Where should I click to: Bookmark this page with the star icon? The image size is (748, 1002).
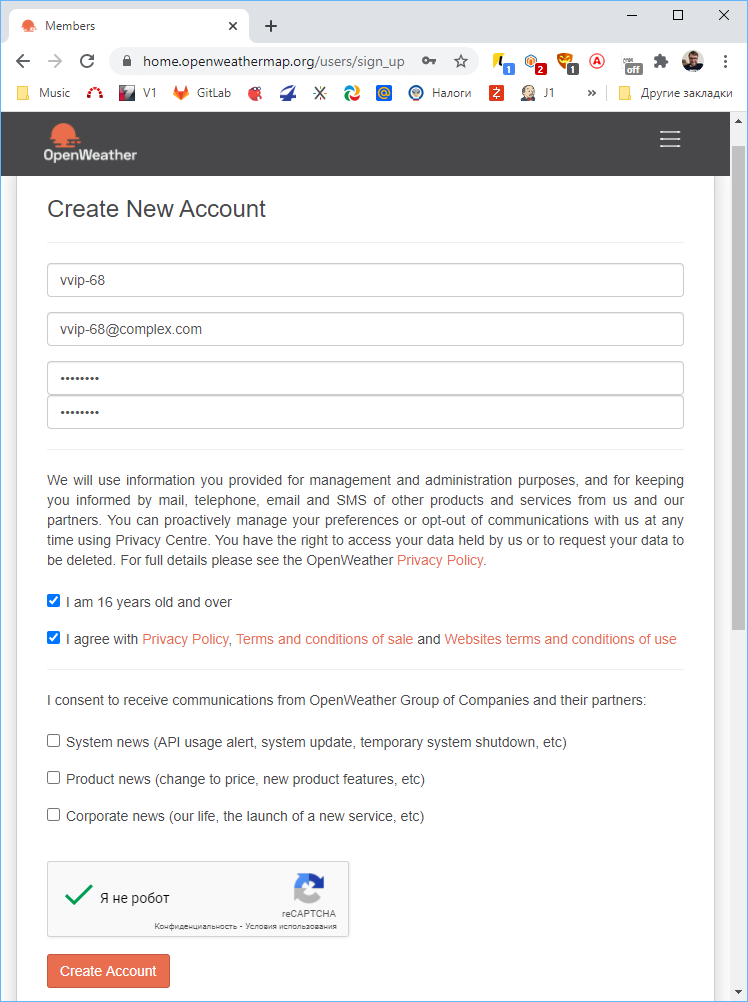(461, 61)
